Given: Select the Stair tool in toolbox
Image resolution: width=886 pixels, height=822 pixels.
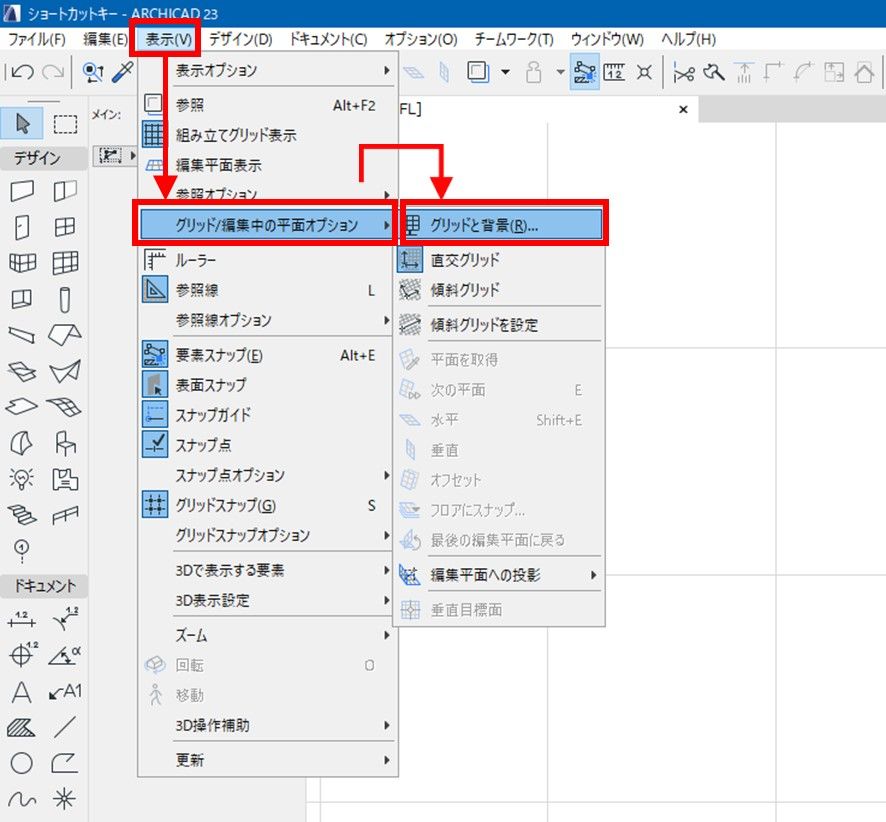Looking at the screenshot, I should pyautogui.click(x=22, y=515).
